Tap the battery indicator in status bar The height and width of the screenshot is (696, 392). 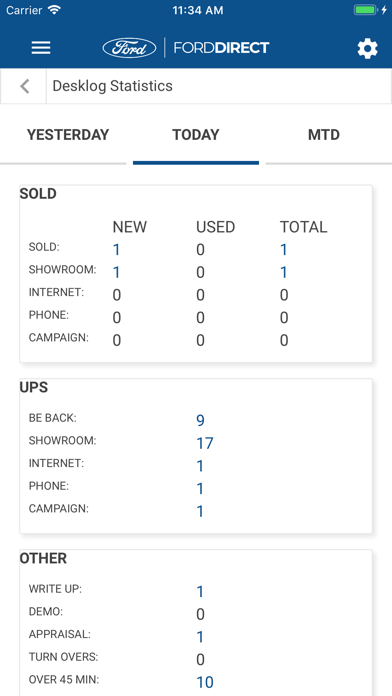pyautogui.click(x=365, y=10)
